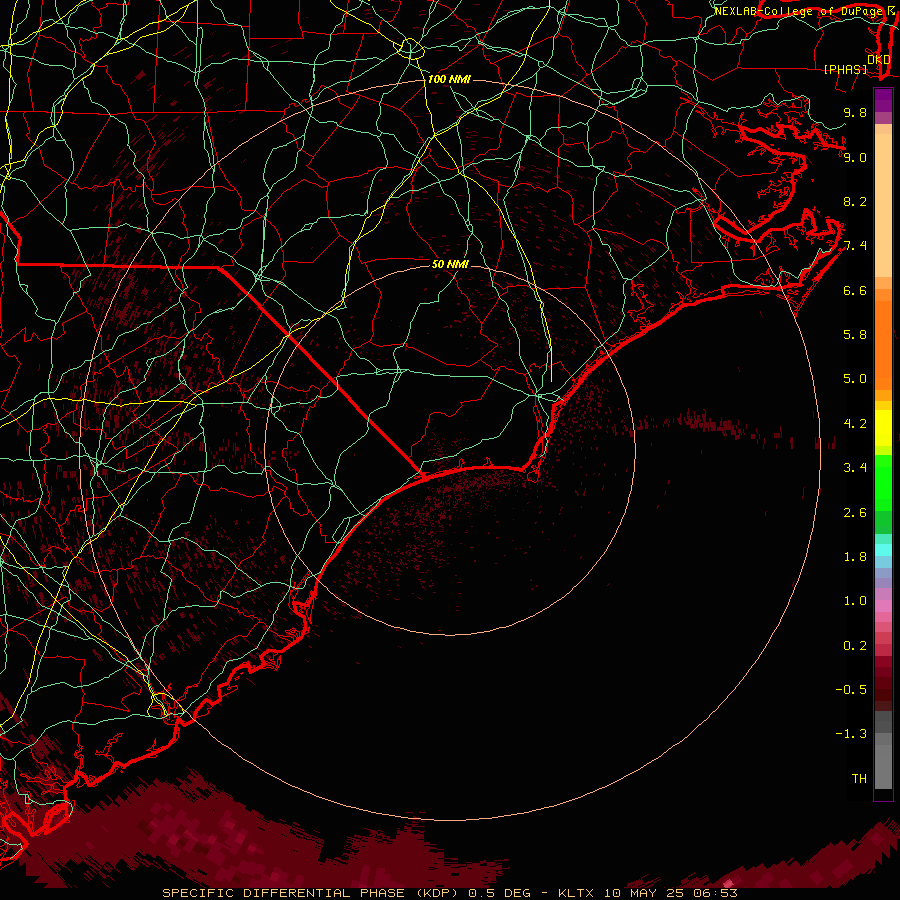
Task: Click the 3.4 value on the color scale
Action: [x=855, y=468]
